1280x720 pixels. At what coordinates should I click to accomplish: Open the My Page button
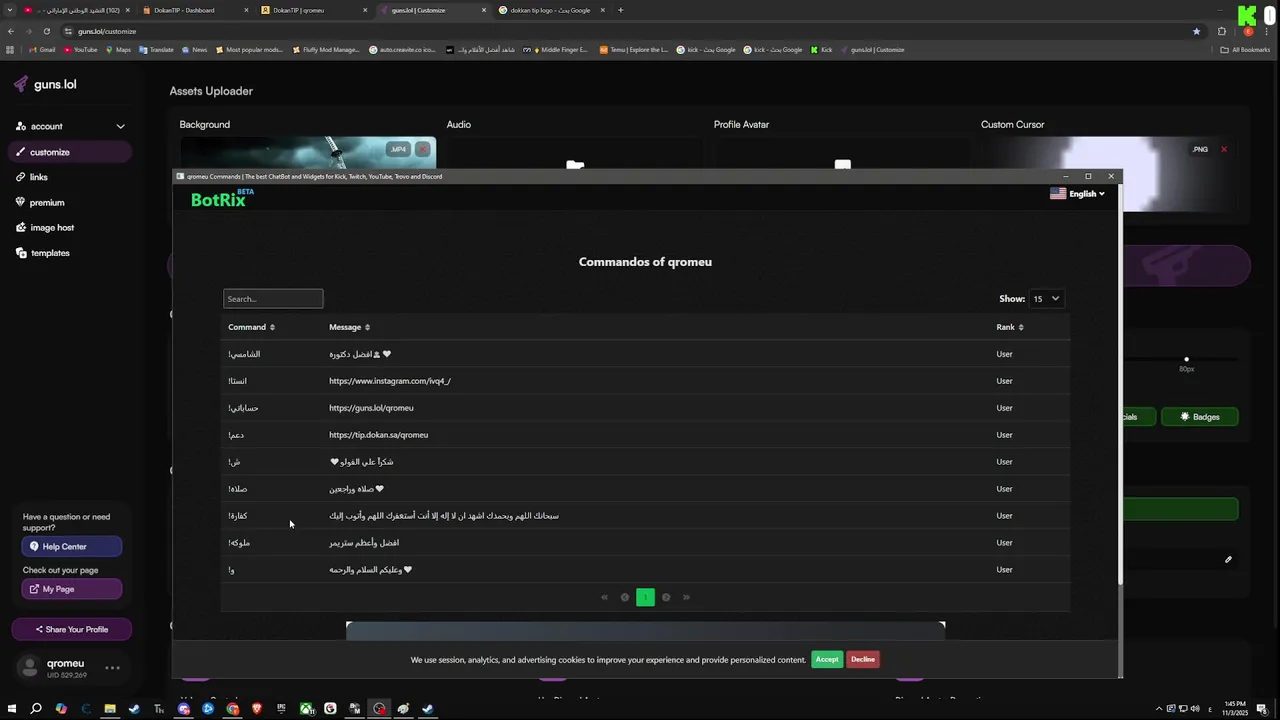pyautogui.click(x=72, y=589)
